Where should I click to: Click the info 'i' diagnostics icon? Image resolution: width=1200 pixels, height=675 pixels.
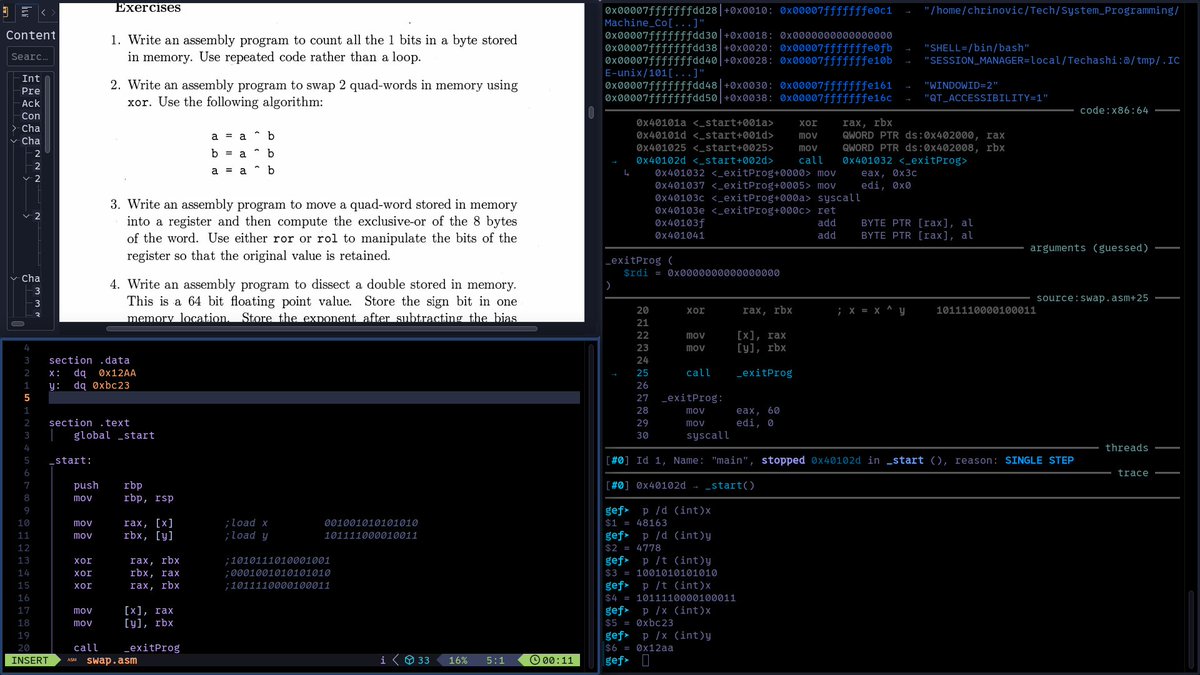pos(383,660)
